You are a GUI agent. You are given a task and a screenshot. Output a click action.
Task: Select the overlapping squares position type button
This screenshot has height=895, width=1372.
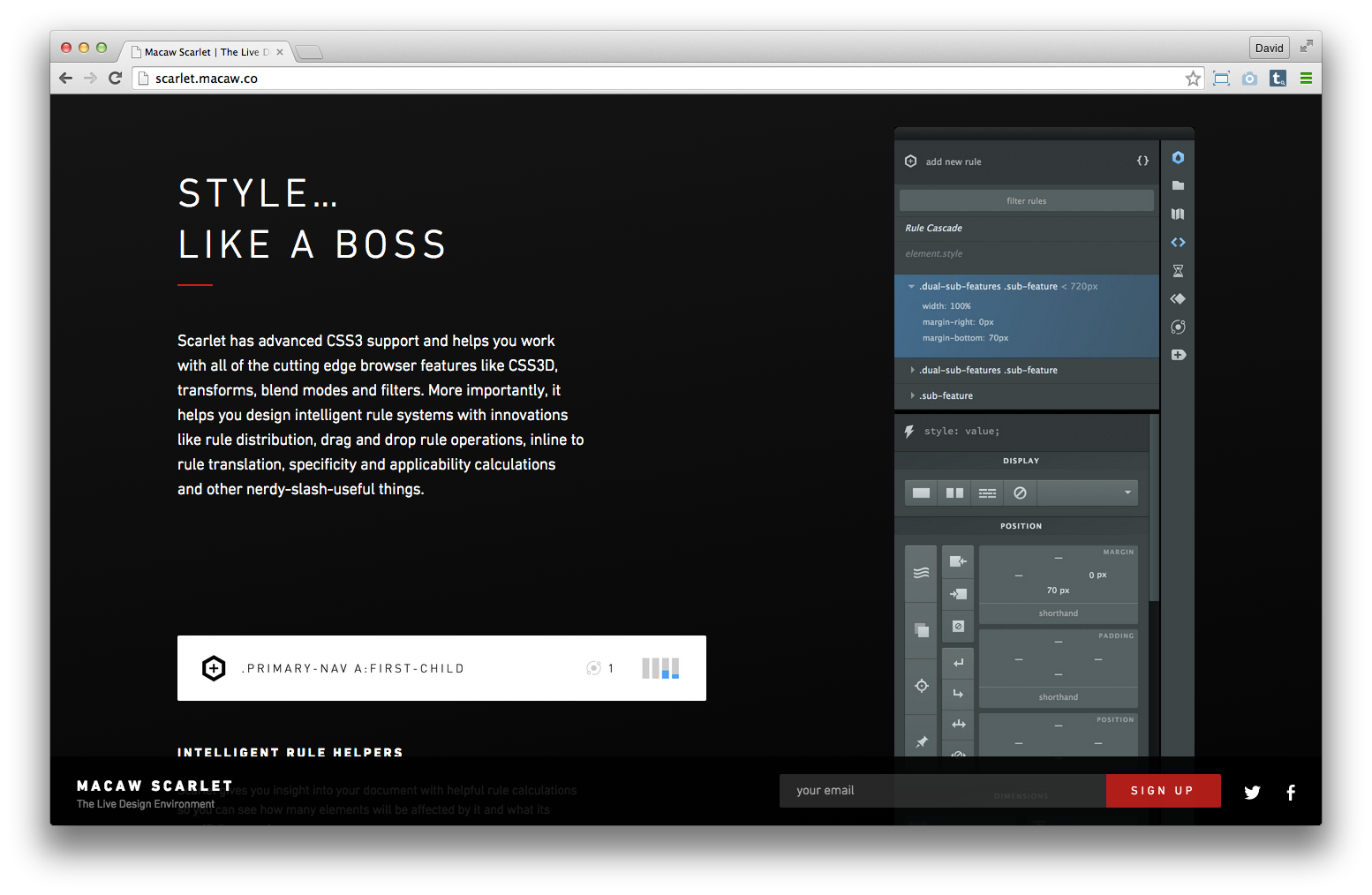click(x=921, y=630)
